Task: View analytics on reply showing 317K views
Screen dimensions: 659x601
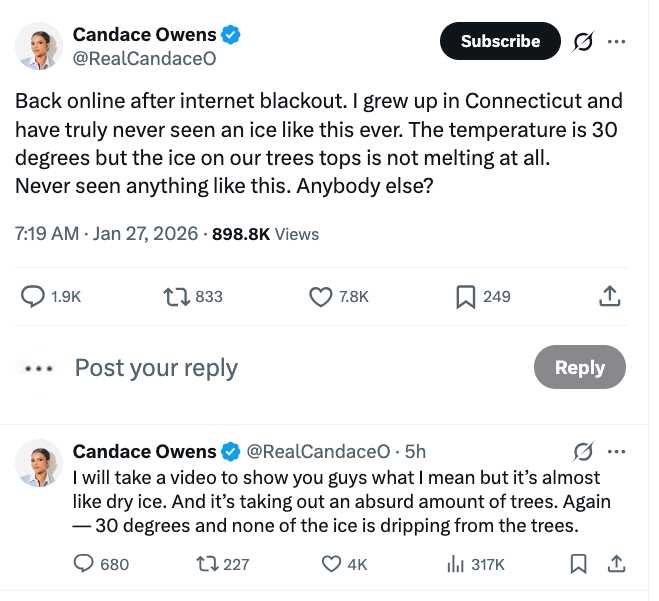Action: click(x=456, y=564)
